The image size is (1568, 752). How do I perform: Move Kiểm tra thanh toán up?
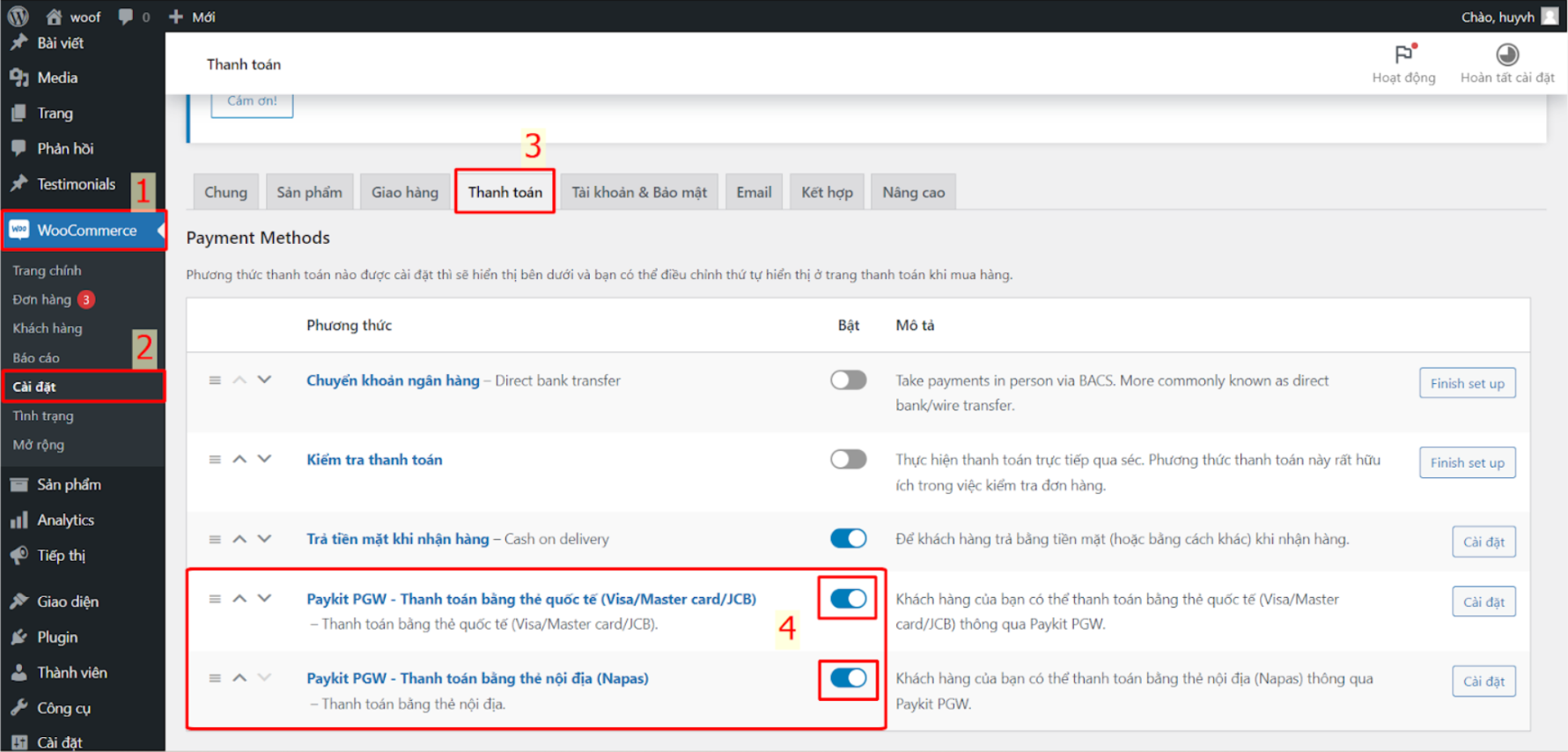pyautogui.click(x=239, y=459)
